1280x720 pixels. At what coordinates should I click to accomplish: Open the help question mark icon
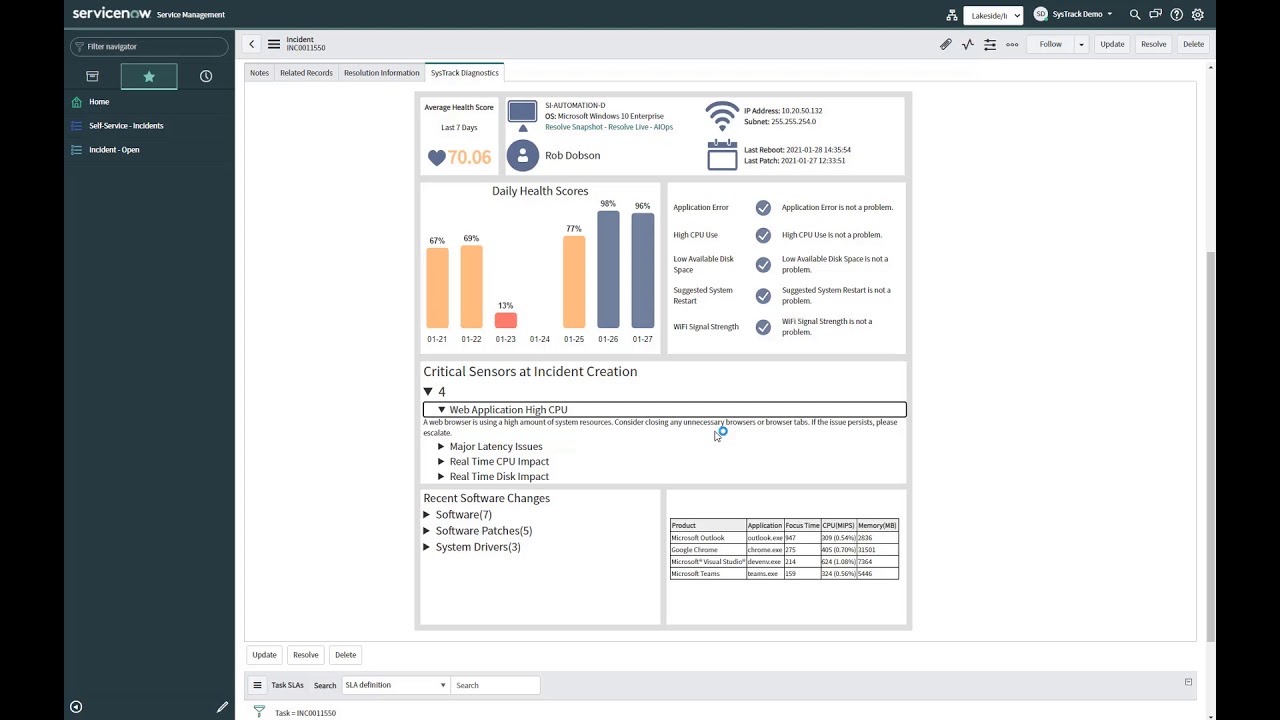1177,15
